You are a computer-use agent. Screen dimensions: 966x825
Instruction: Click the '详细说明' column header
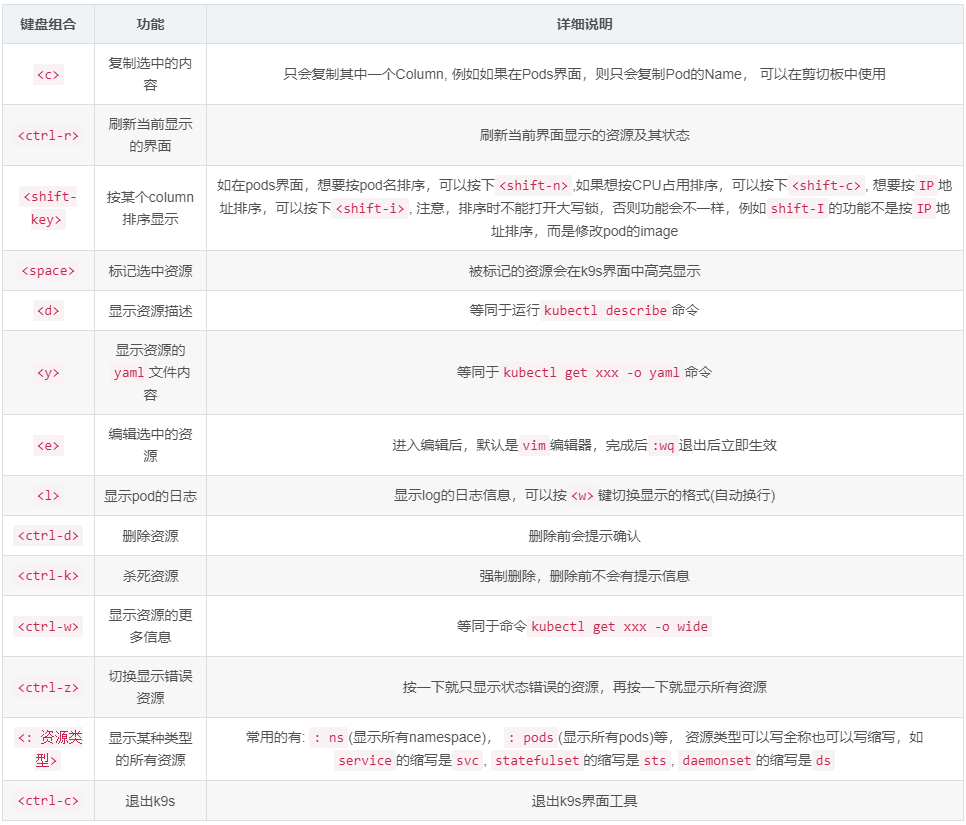click(x=585, y=24)
